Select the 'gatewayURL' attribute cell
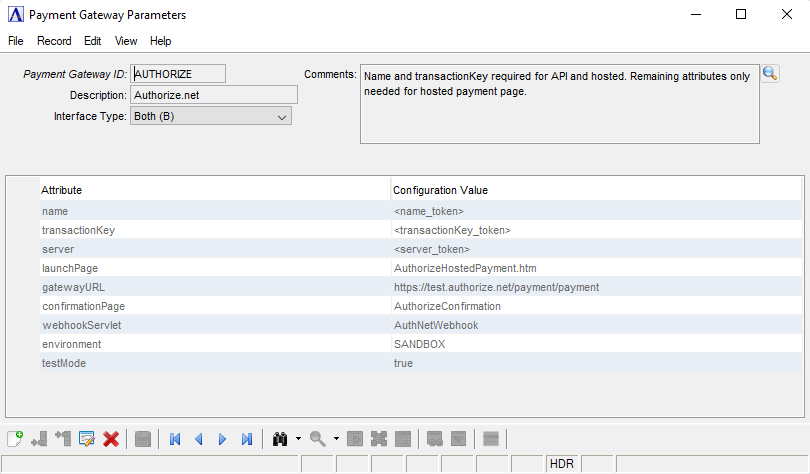 (215, 287)
